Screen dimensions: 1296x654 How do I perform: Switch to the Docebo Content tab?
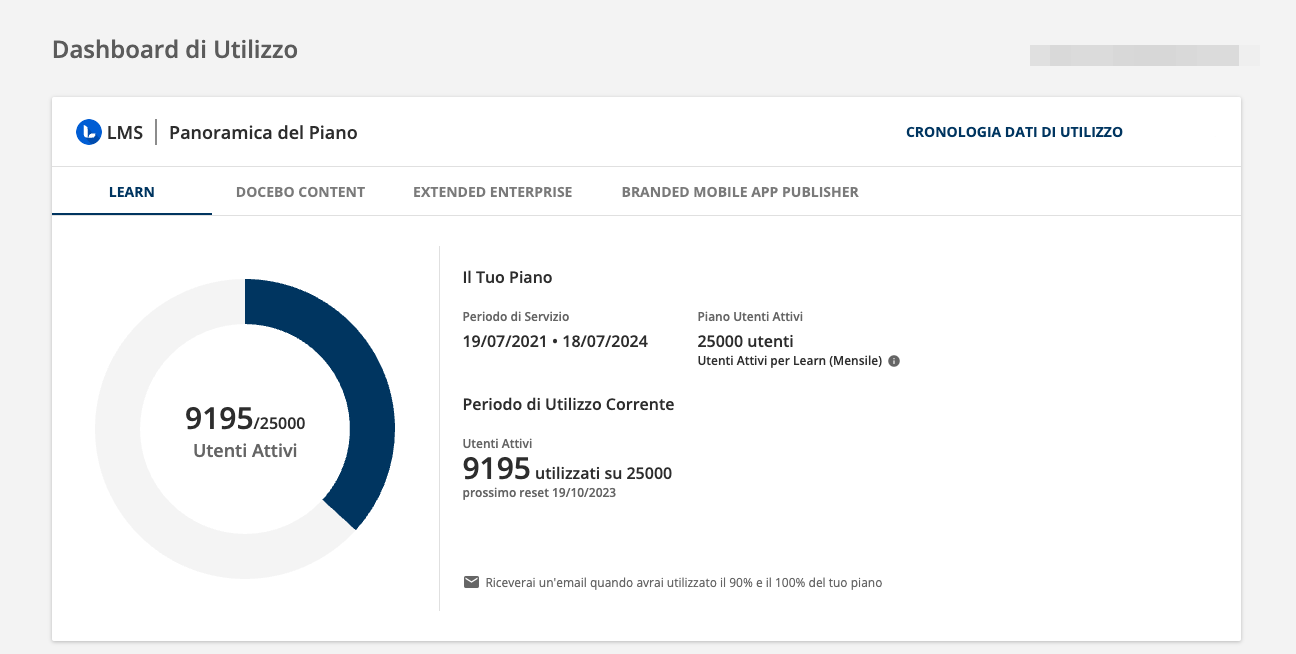(300, 192)
